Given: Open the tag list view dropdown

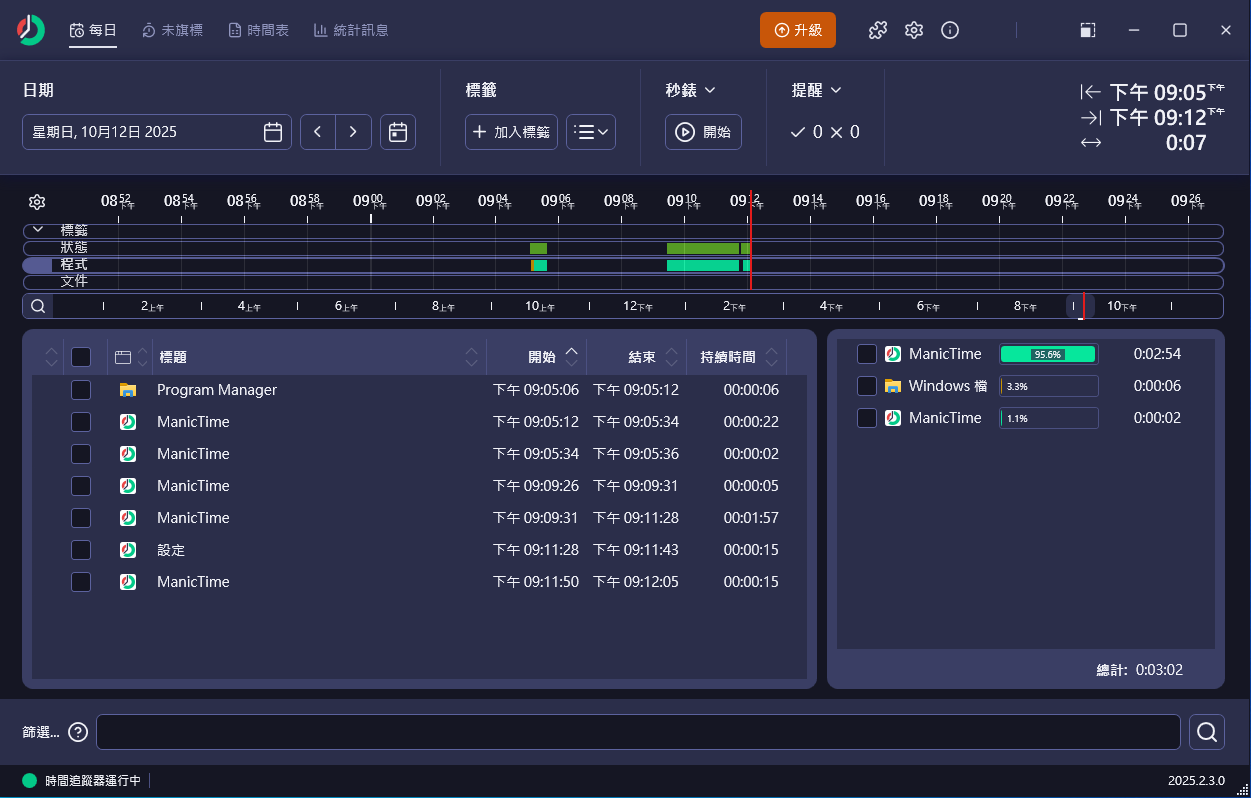Looking at the screenshot, I should click(x=591, y=132).
